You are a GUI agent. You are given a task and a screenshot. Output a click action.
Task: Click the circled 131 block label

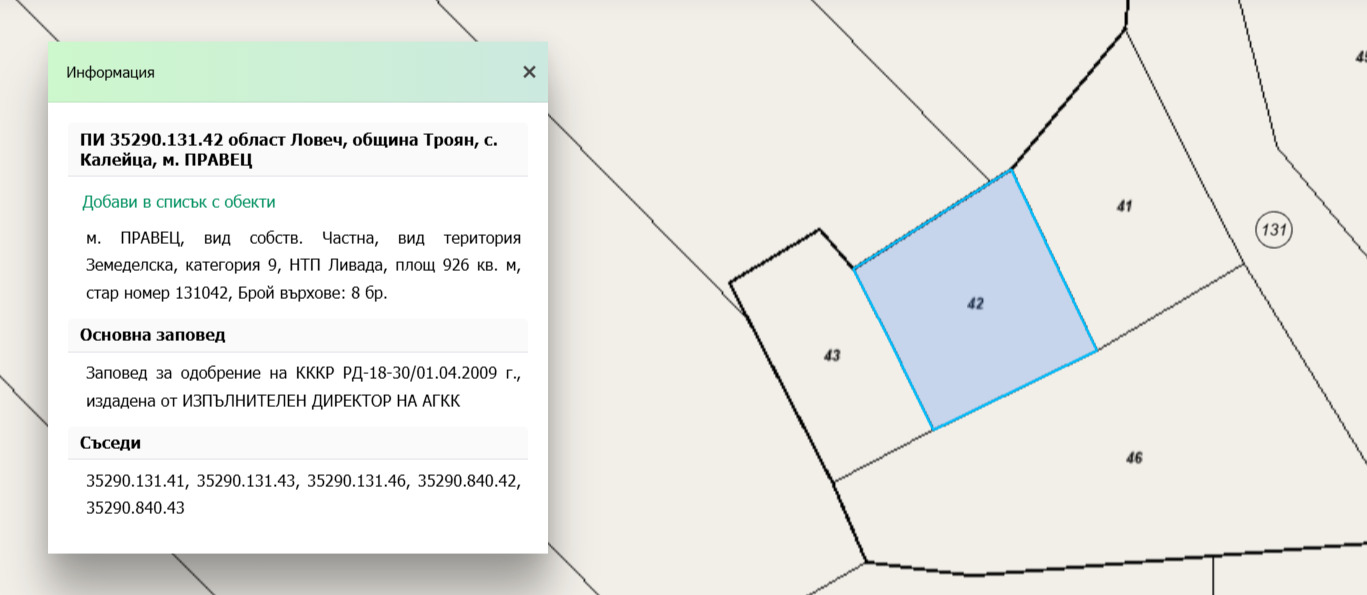point(1273,231)
